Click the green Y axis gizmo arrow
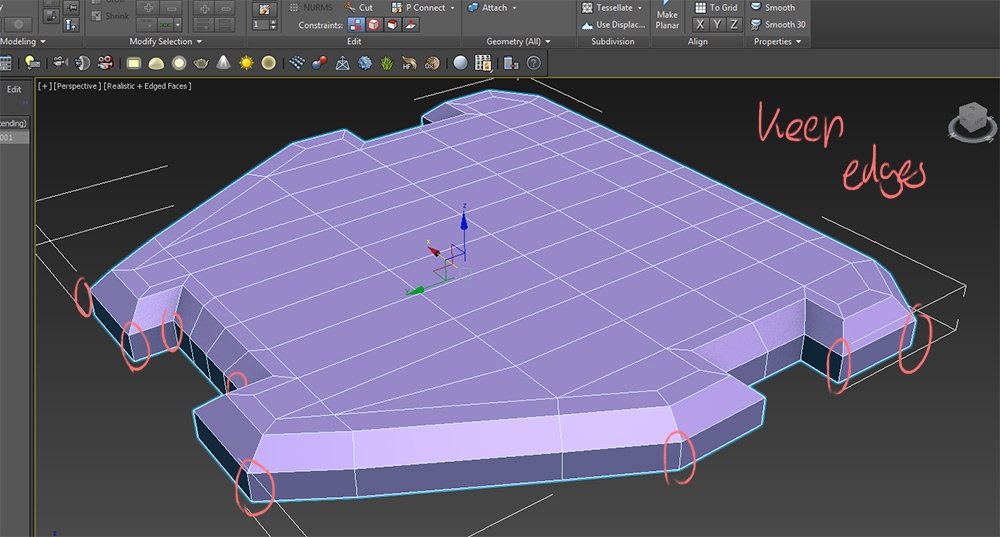 (415, 291)
